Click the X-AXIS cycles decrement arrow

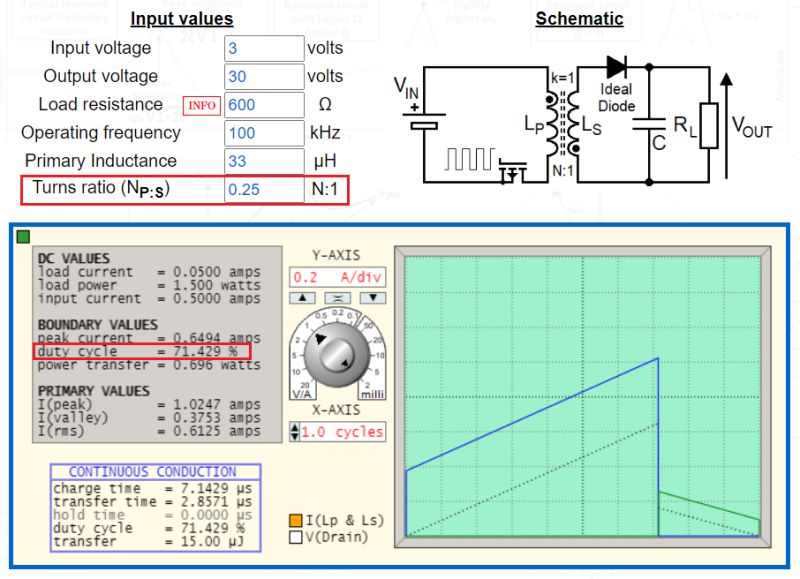tap(295, 437)
